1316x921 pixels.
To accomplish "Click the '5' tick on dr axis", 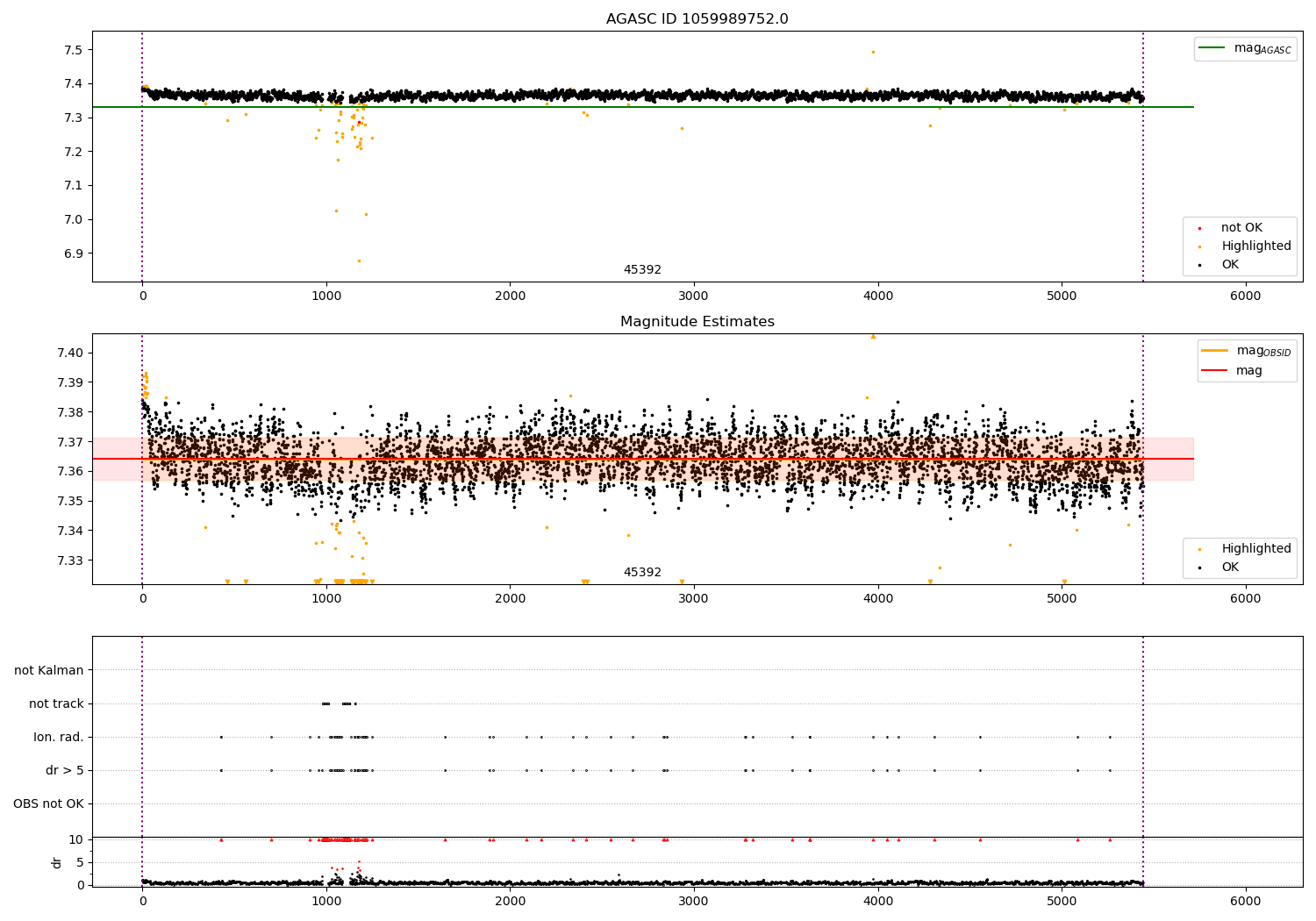I will click(80, 862).
